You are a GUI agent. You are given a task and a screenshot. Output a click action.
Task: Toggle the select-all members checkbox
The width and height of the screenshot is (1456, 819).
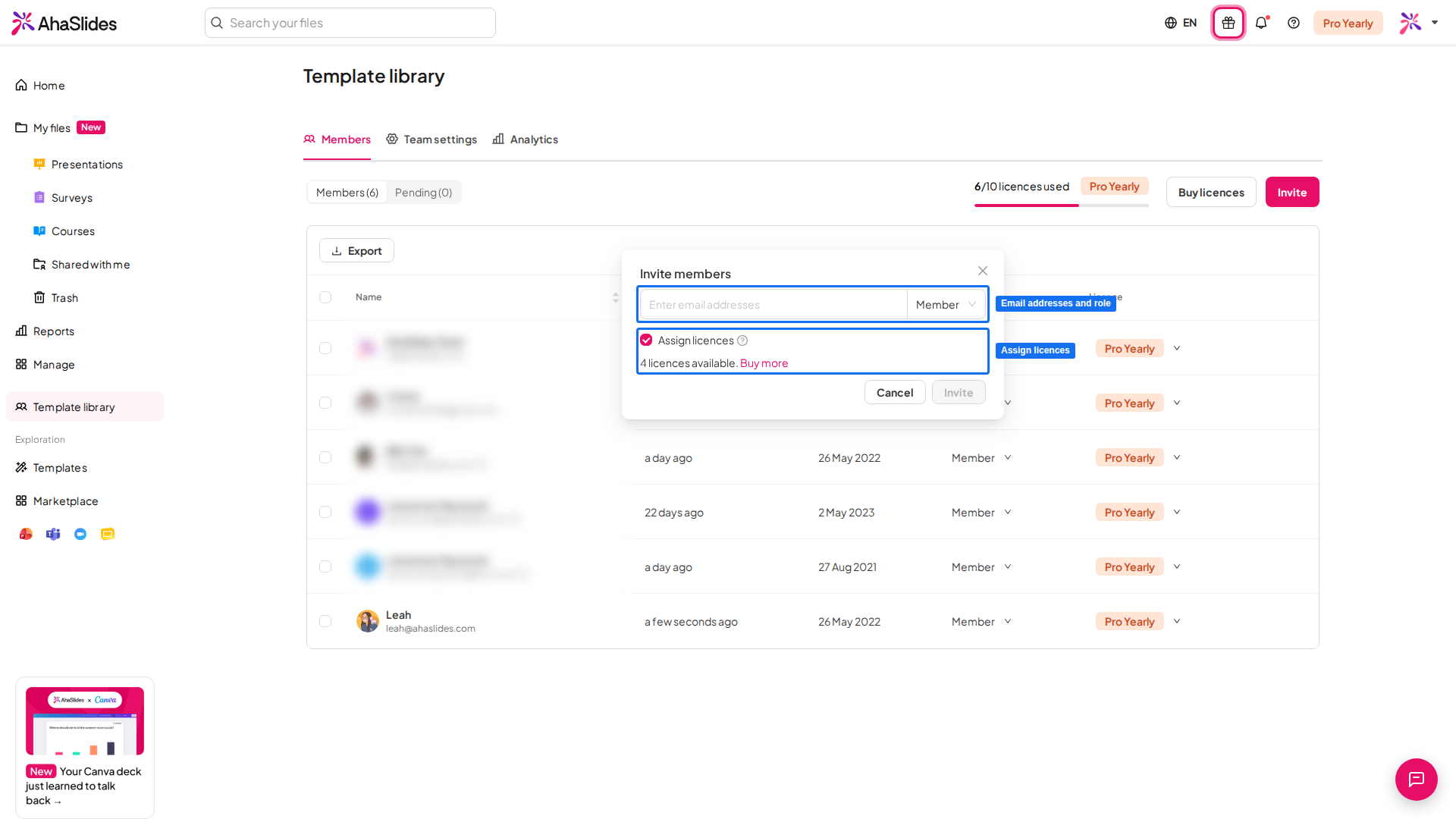(x=325, y=297)
